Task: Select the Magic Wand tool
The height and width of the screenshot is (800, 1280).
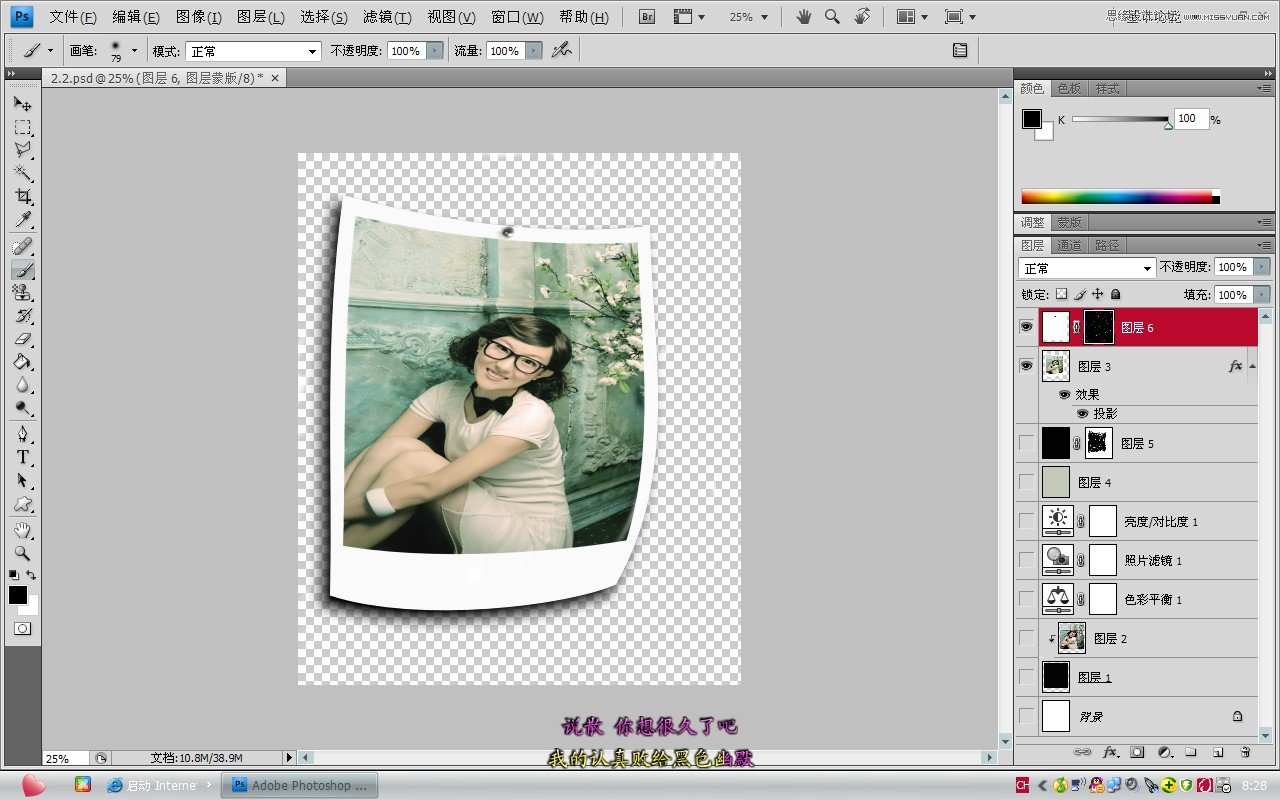Action: tap(22, 174)
